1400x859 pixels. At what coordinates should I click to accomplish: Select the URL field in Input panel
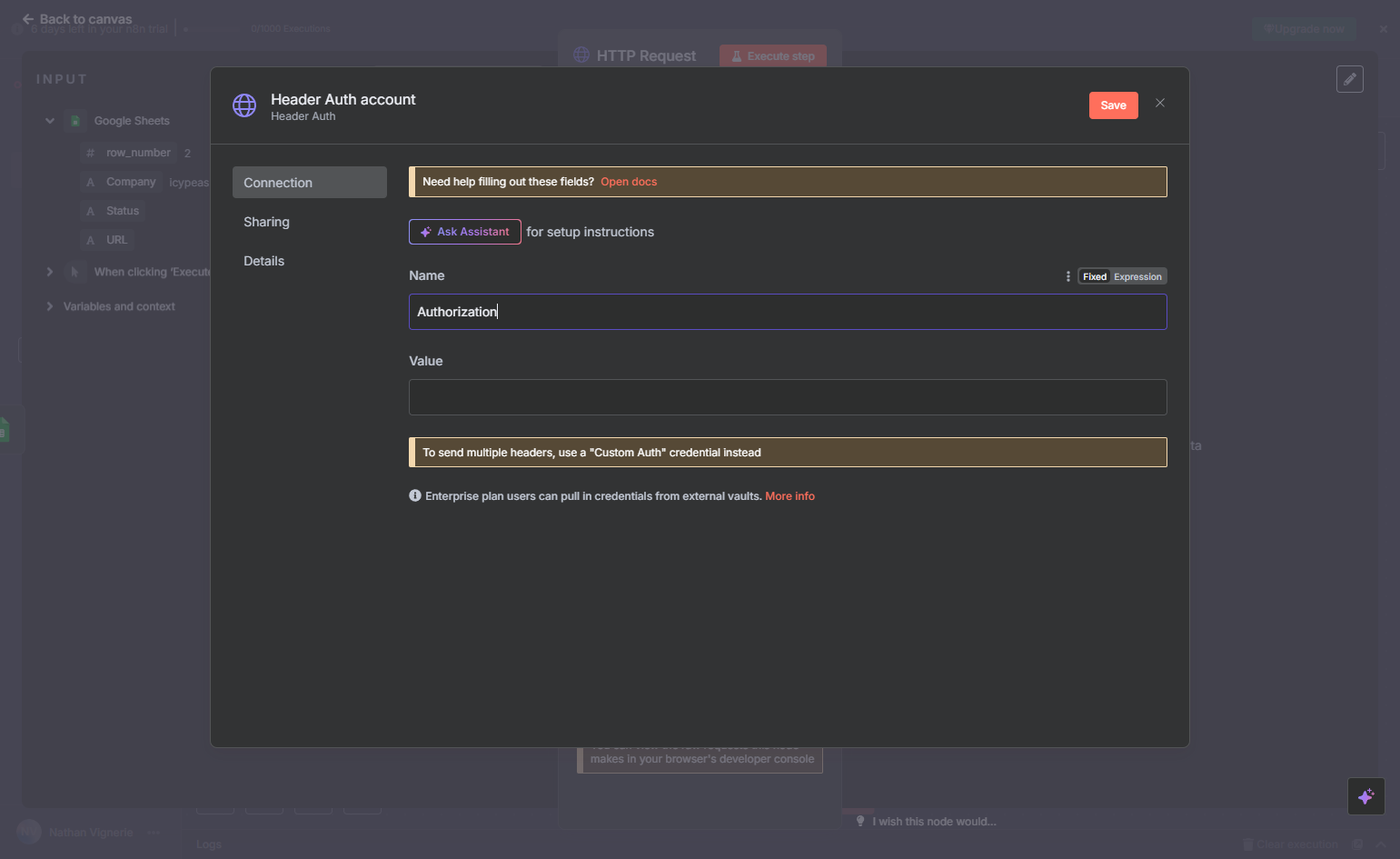pos(117,240)
